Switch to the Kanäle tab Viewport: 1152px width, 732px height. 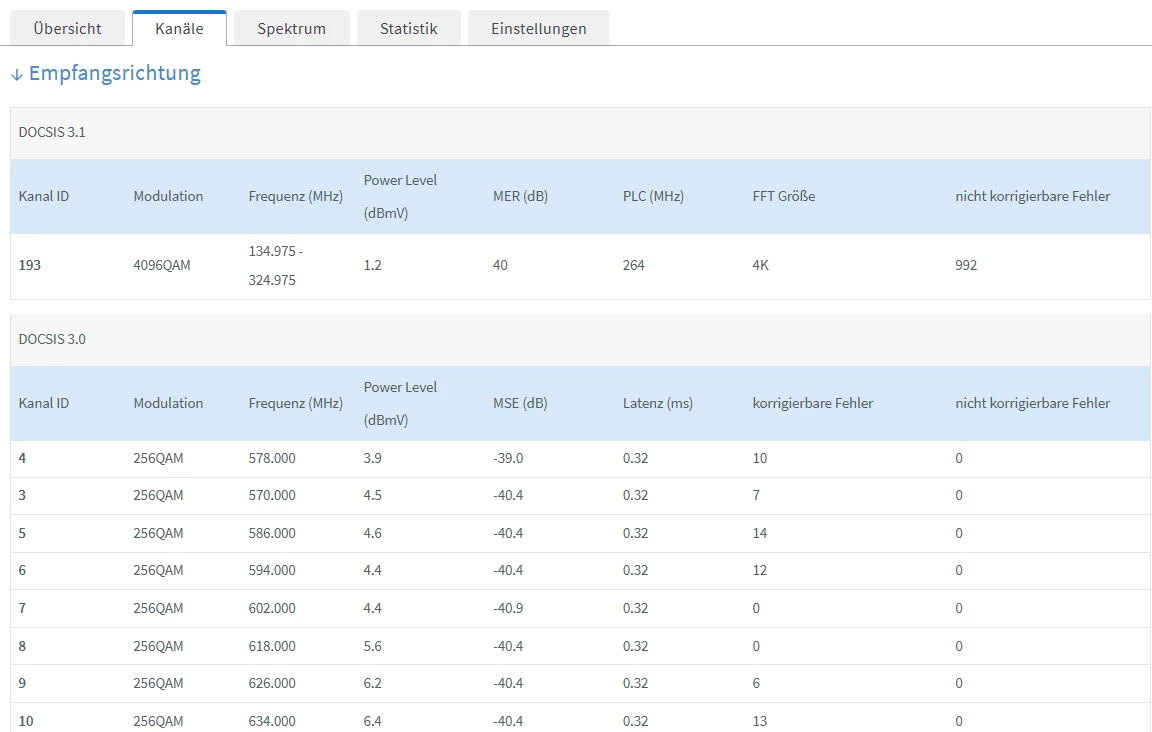click(x=179, y=29)
